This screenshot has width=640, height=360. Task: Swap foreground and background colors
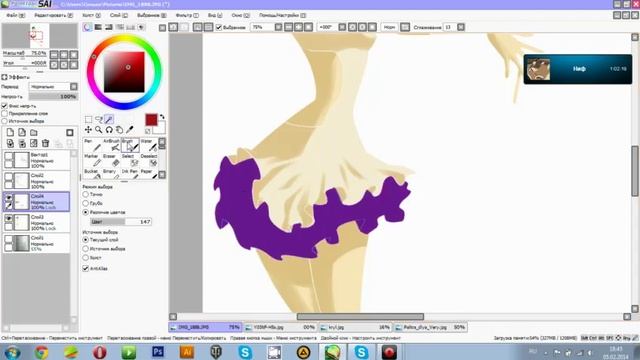[x=162, y=117]
